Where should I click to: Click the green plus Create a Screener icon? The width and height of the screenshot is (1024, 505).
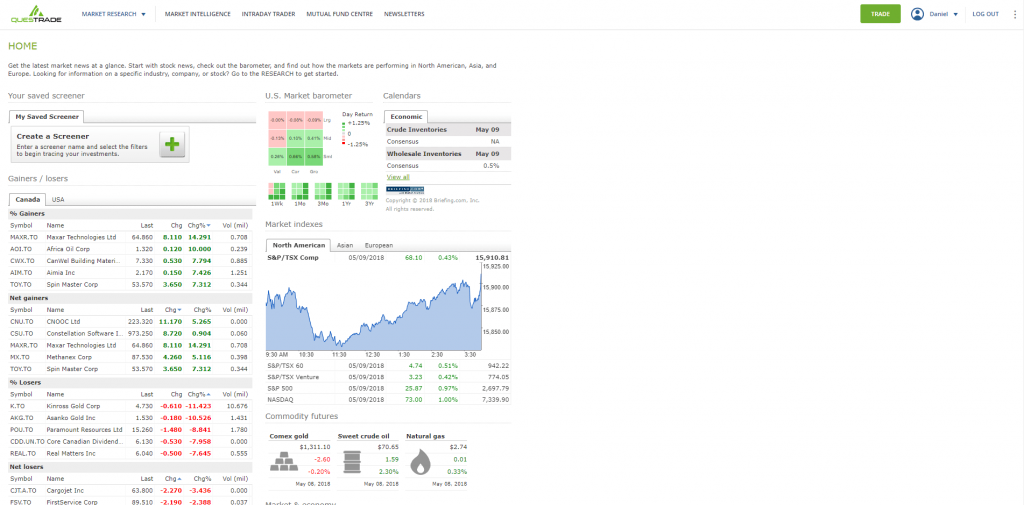coord(172,144)
